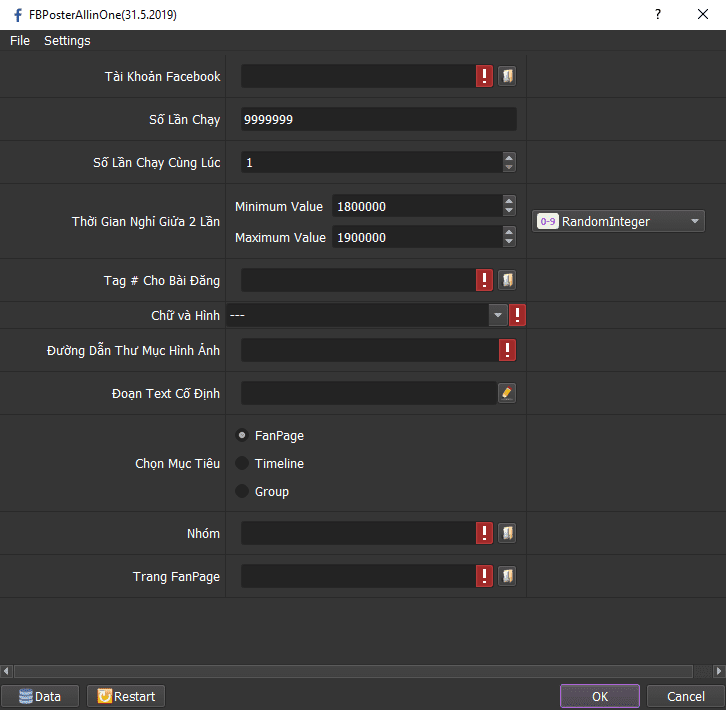
Task: Click the Restart button
Action: (126, 696)
